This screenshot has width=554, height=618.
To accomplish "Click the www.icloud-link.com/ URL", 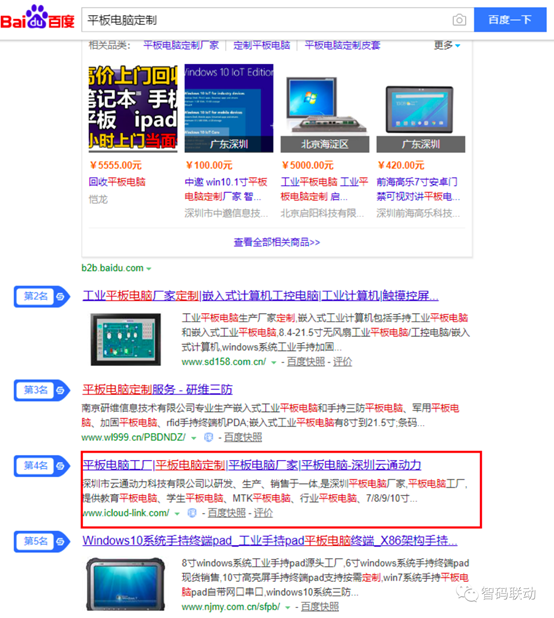I will click(x=126, y=513).
